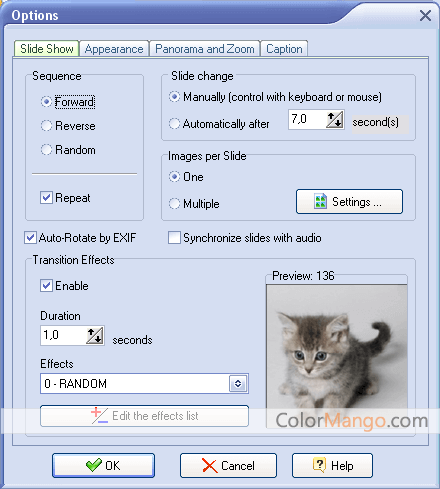Click the spinner arrows for Automatically after seconds
The height and width of the screenshot is (489, 440).
pyautogui.click(x=335, y=120)
